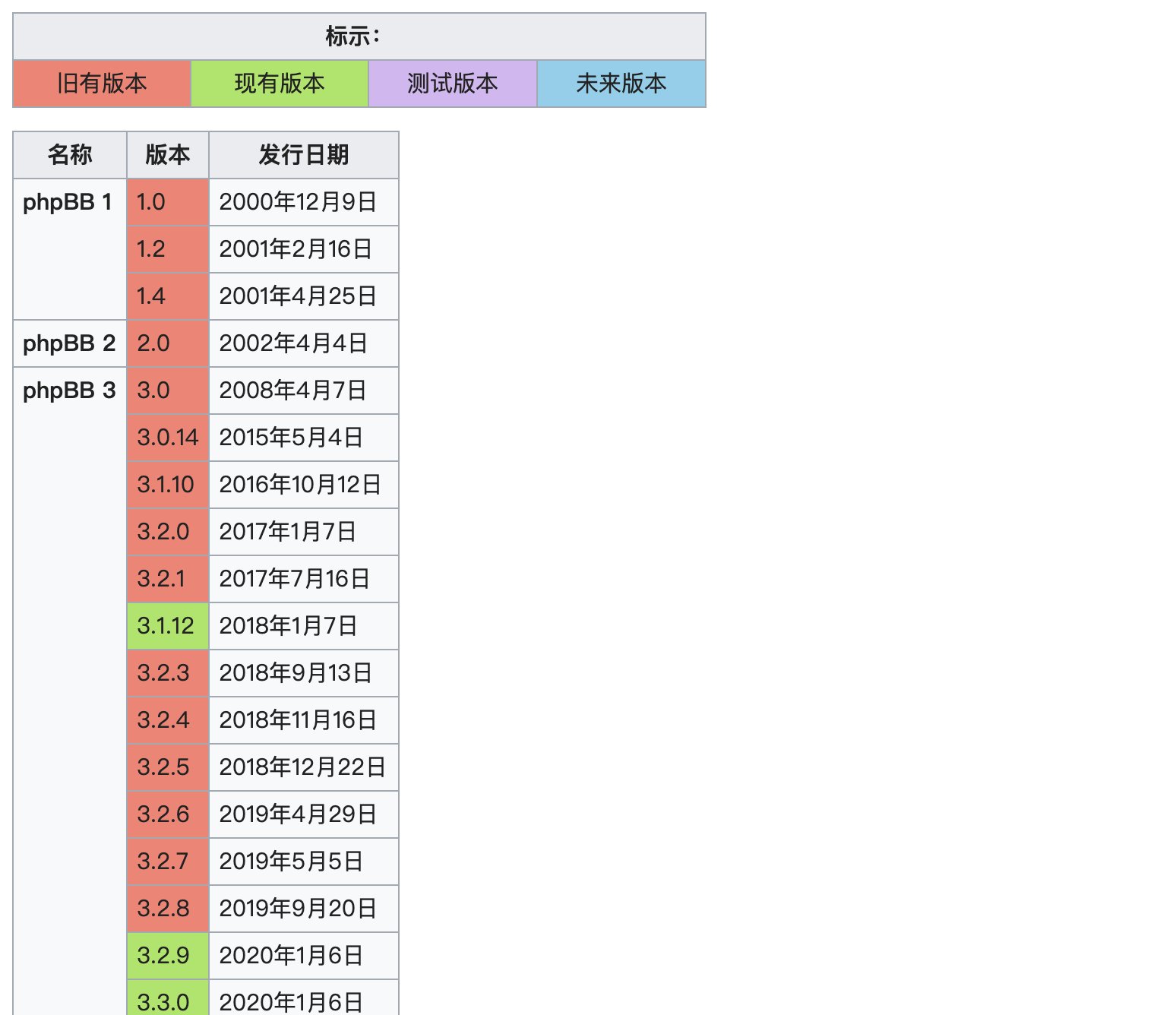The height and width of the screenshot is (1015, 1176).
Task: Click the 2020年1月6日 date beside 3.3.0
Action: [x=304, y=998]
